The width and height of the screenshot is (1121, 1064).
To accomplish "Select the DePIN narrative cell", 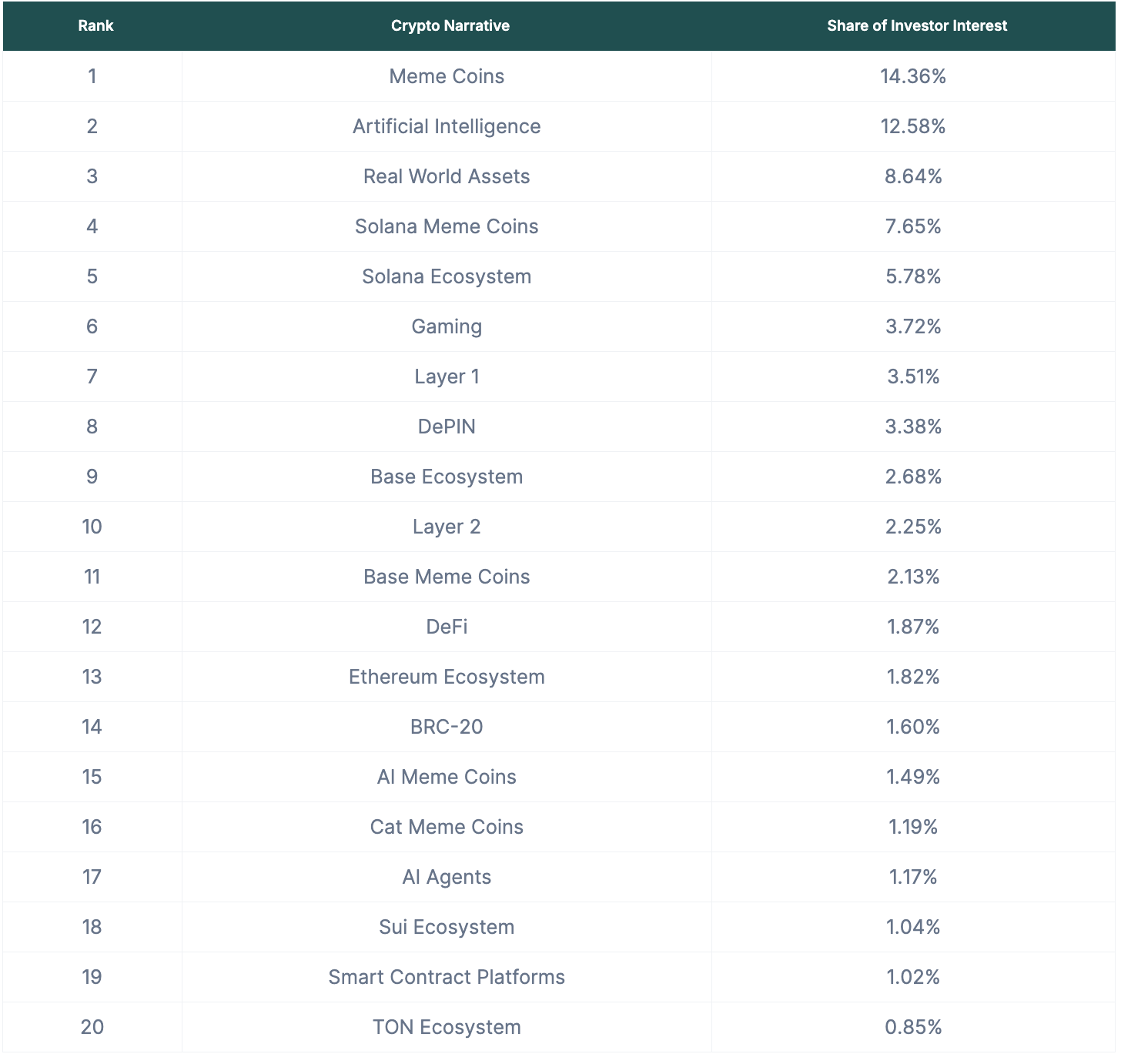I will coord(447,427).
